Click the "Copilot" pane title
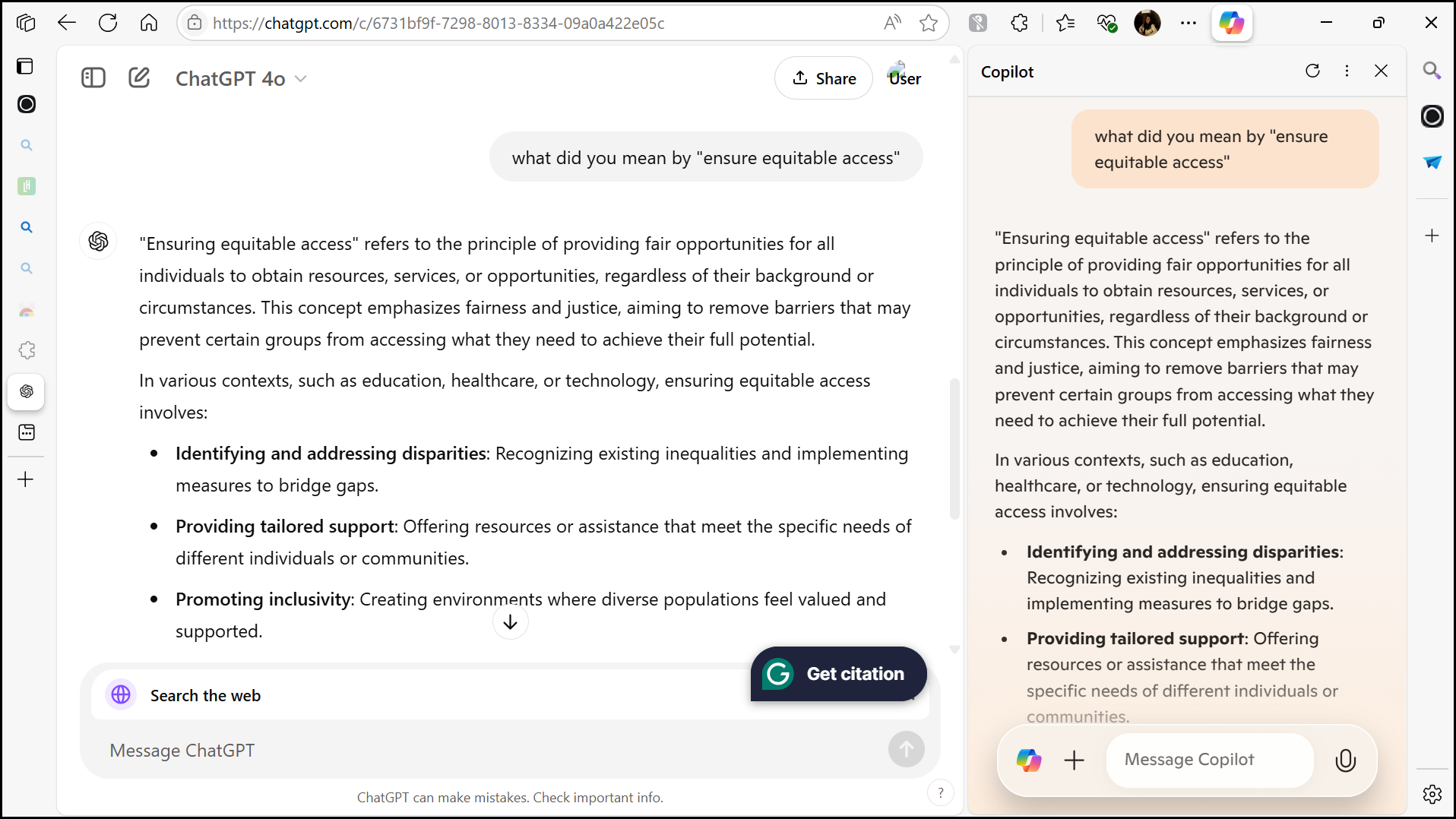1456x819 pixels. coord(1007,71)
